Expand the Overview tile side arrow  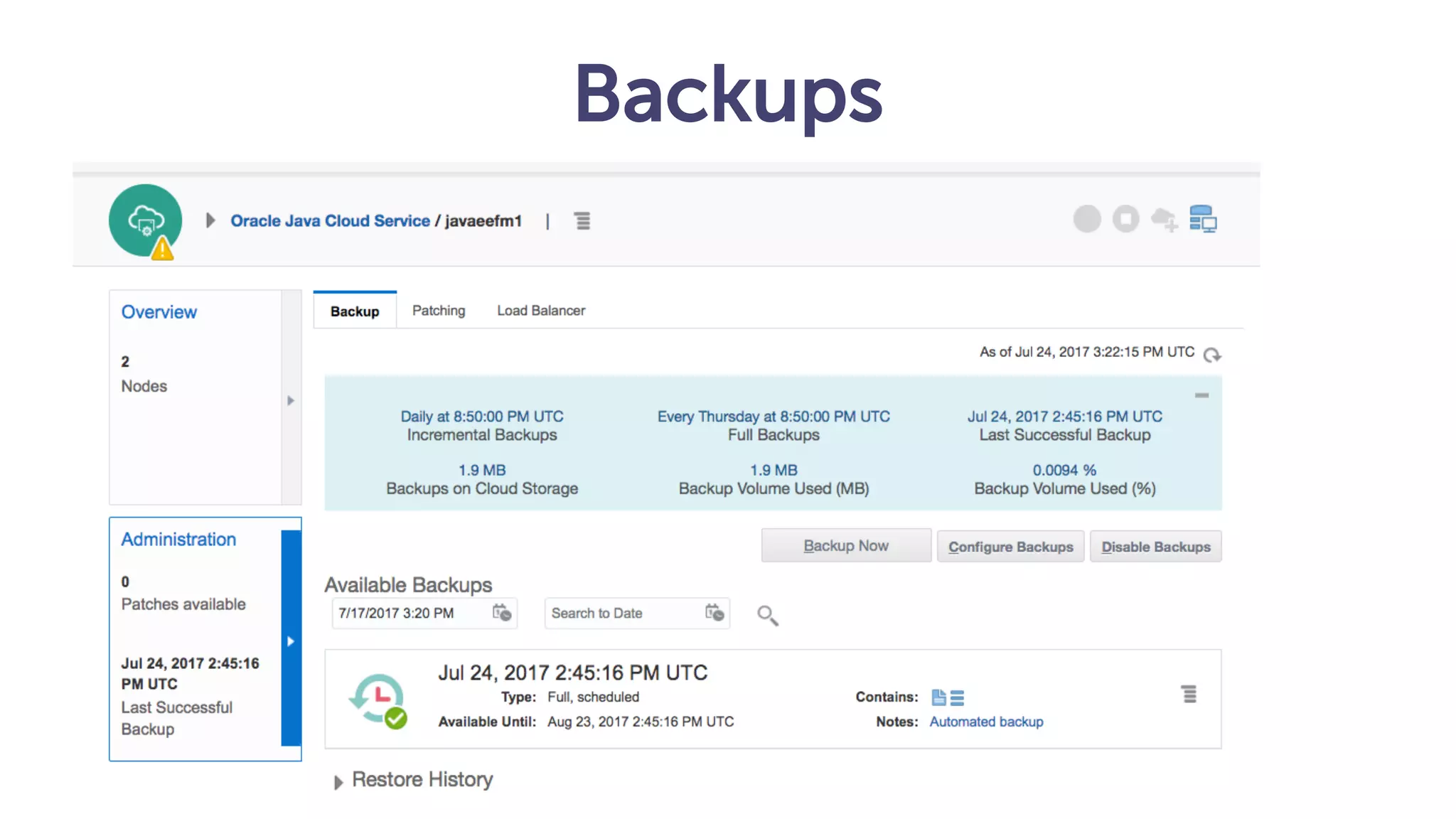[291, 400]
